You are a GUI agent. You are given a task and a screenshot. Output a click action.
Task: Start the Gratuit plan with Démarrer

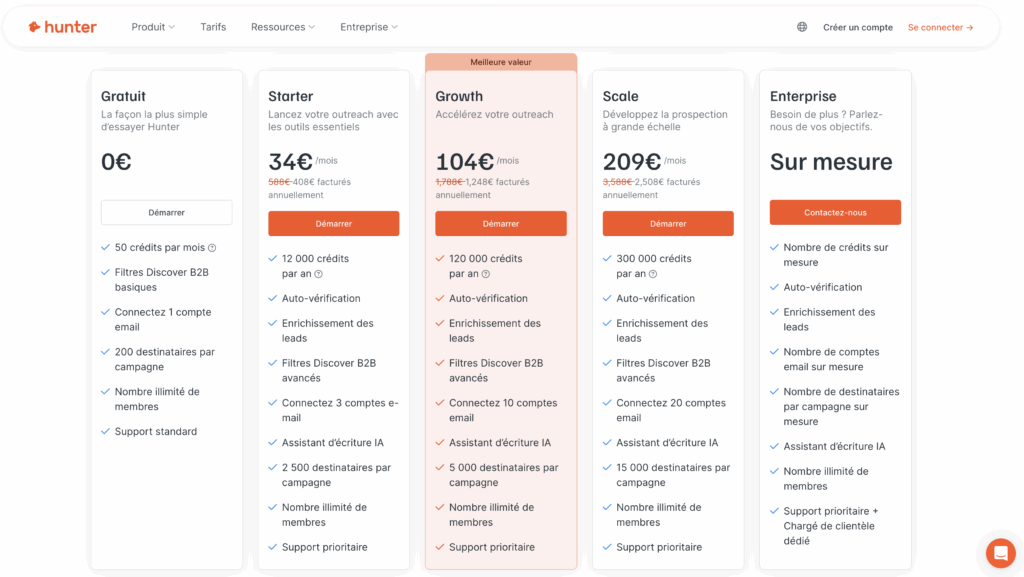pyautogui.click(x=167, y=212)
